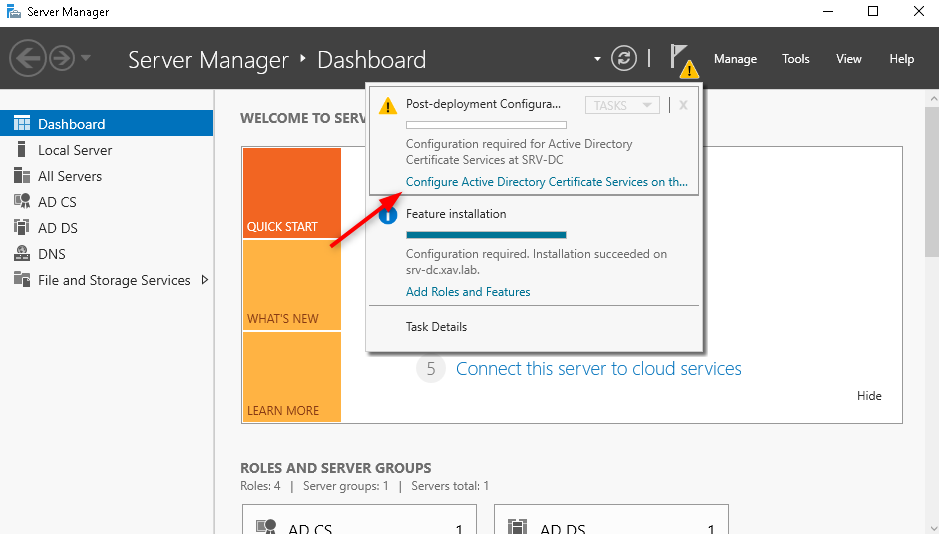Open Task Details in notification panel
The width and height of the screenshot is (939, 534).
pyautogui.click(x=436, y=327)
